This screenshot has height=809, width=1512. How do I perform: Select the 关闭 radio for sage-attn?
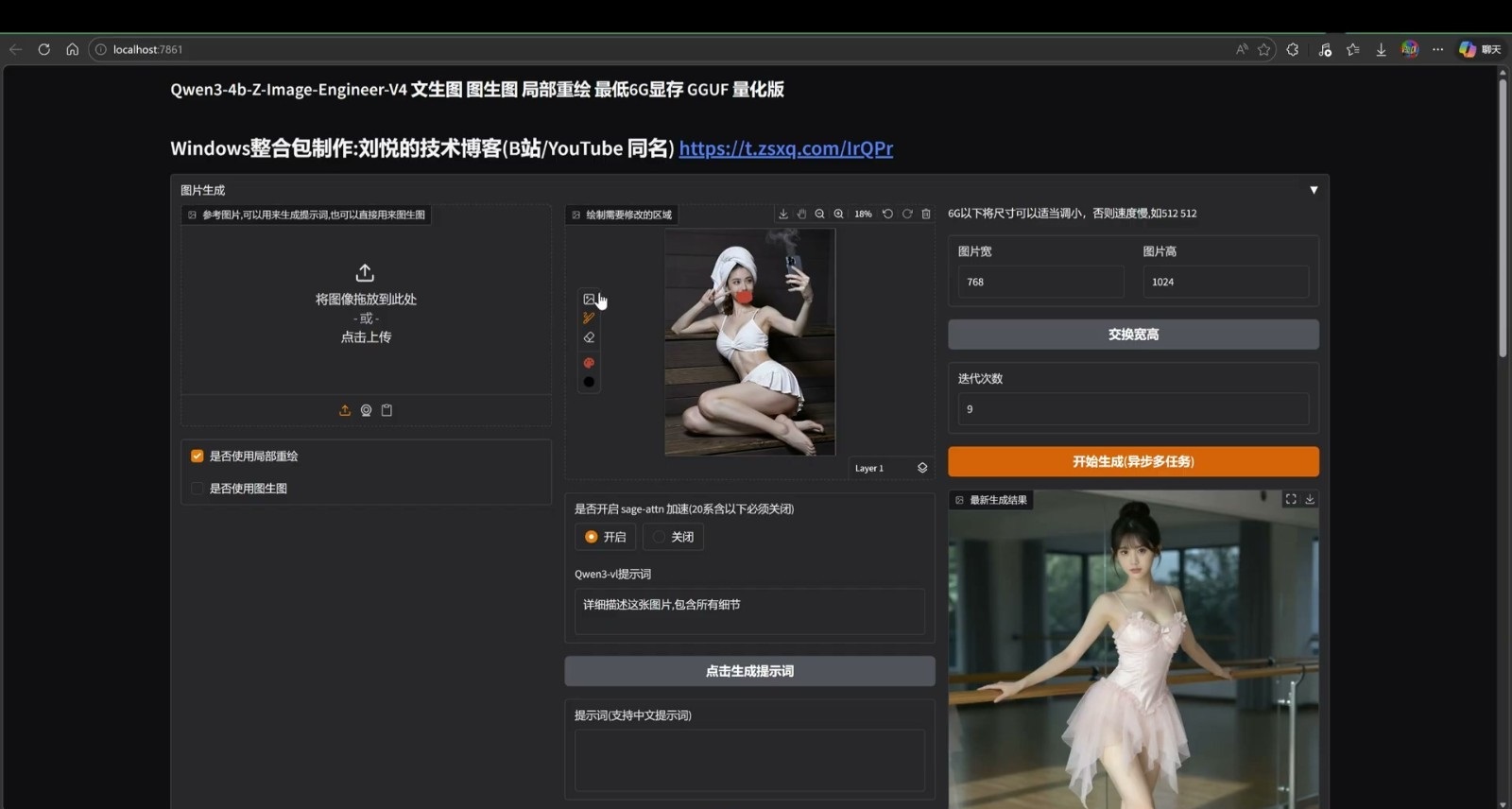[660, 537]
